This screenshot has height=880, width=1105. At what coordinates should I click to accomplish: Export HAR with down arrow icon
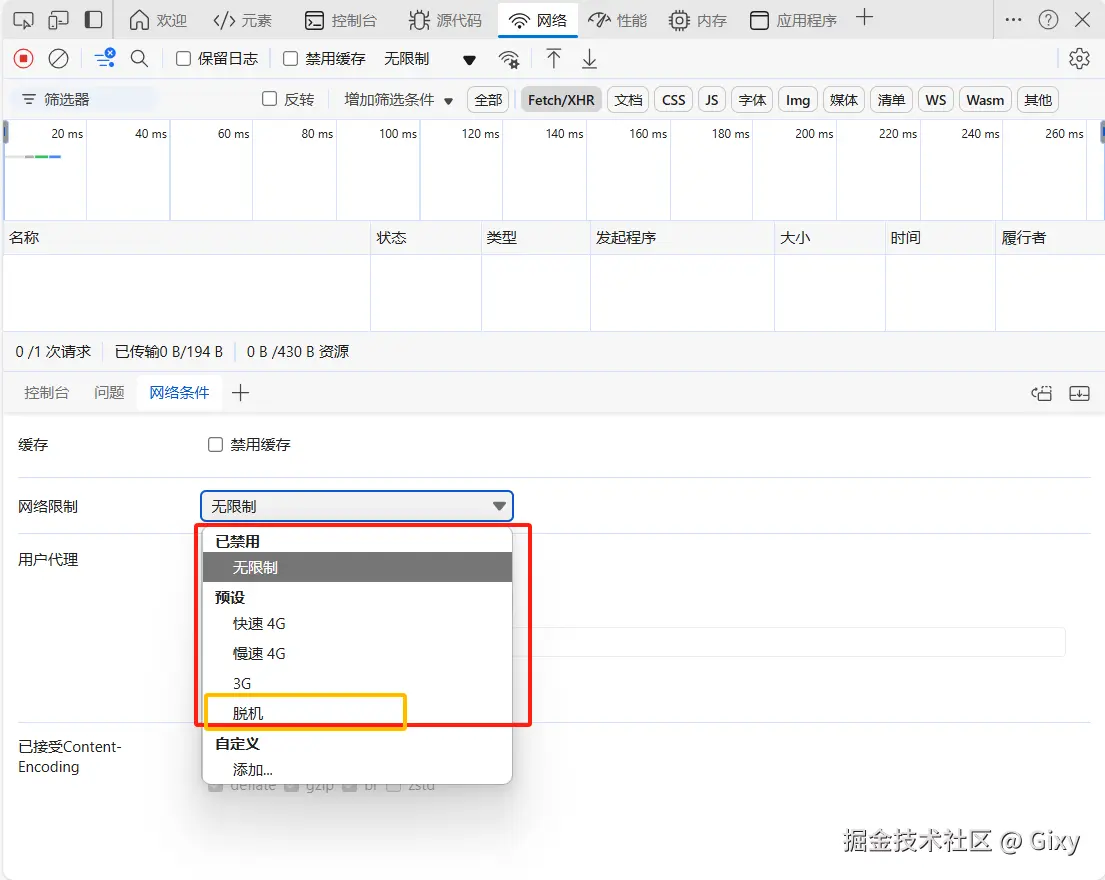590,58
